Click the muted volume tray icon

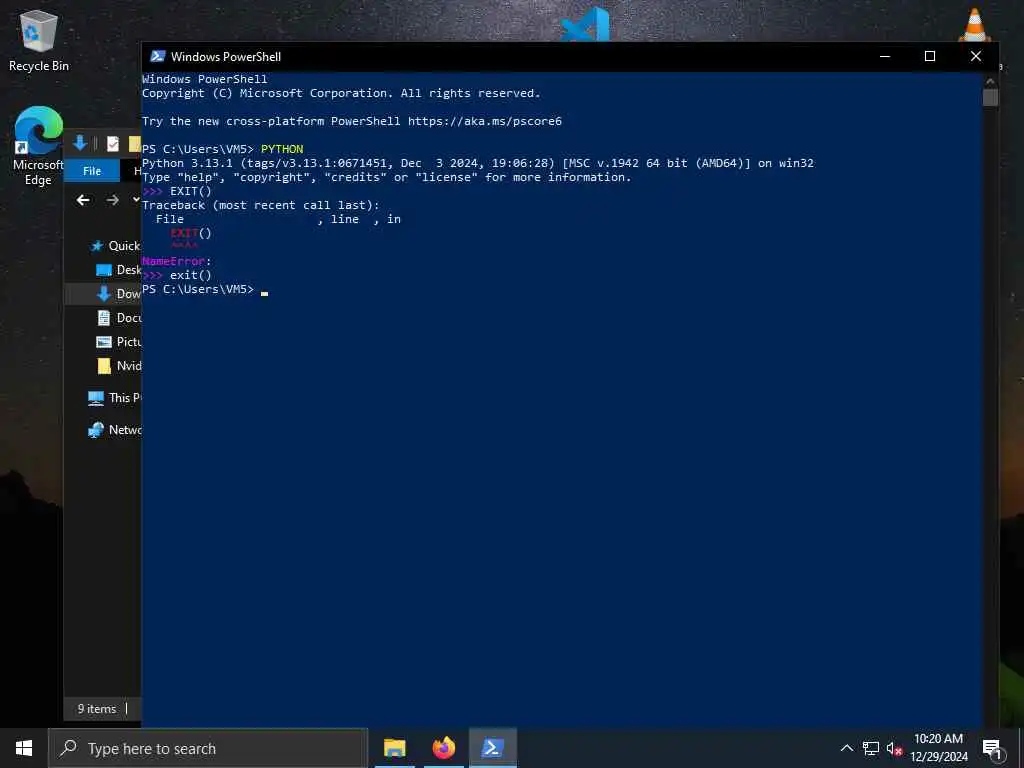[894, 748]
